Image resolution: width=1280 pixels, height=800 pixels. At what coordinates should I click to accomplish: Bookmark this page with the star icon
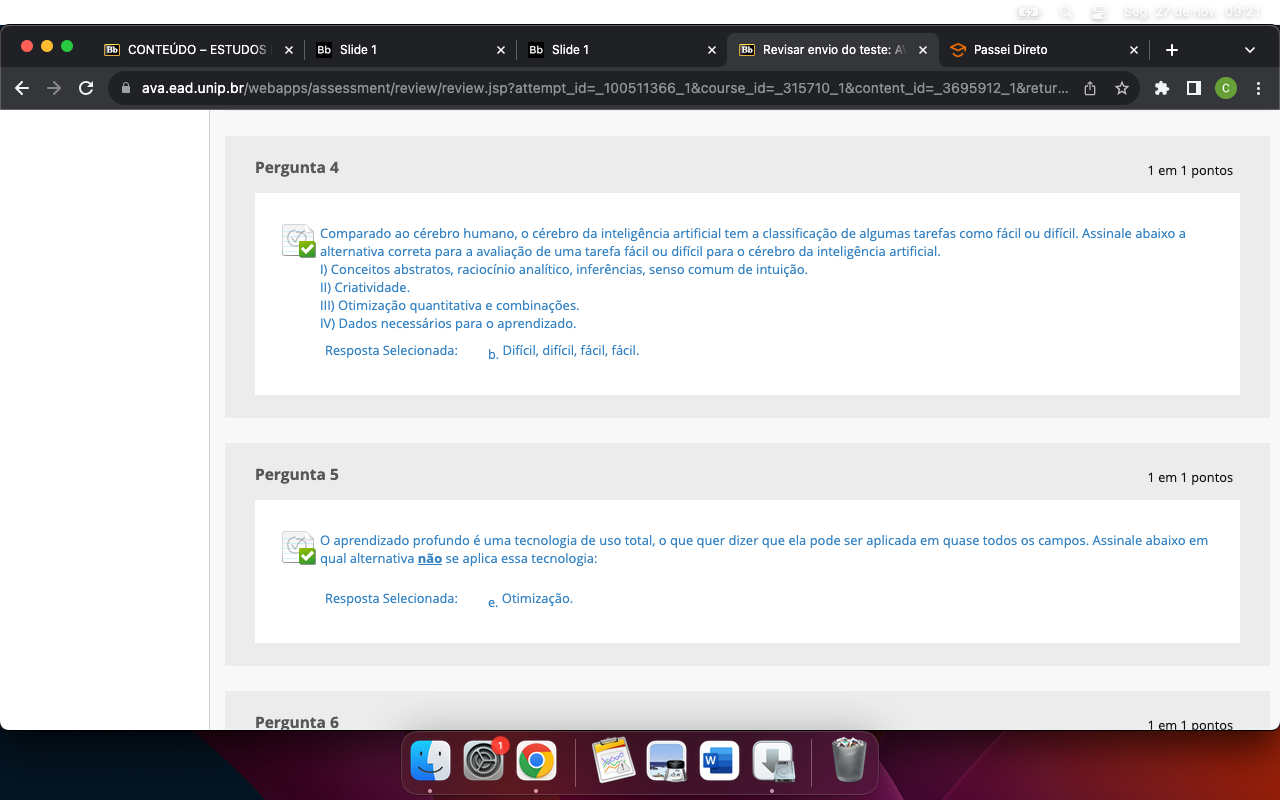coord(1122,88)
